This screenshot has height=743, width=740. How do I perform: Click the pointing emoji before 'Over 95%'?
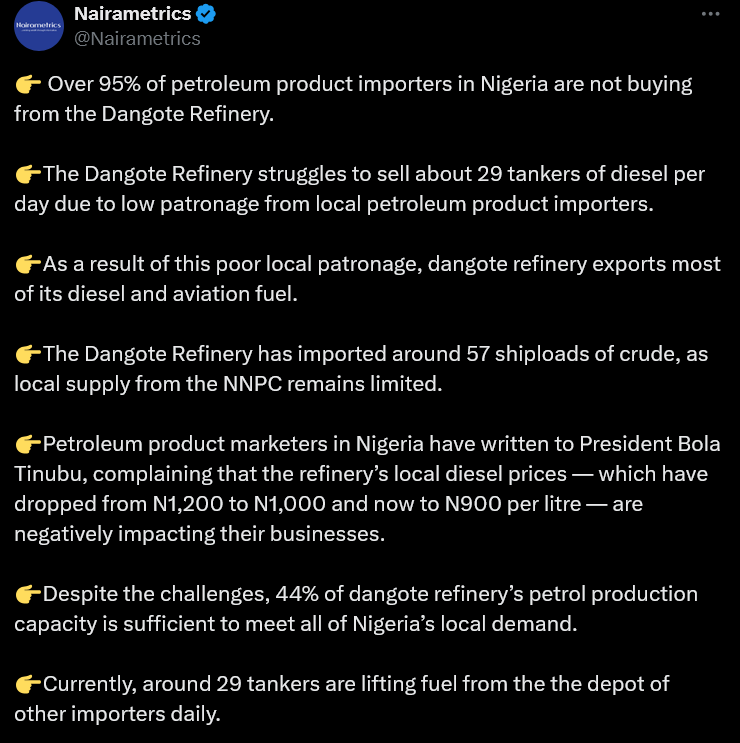pos(27,84)
